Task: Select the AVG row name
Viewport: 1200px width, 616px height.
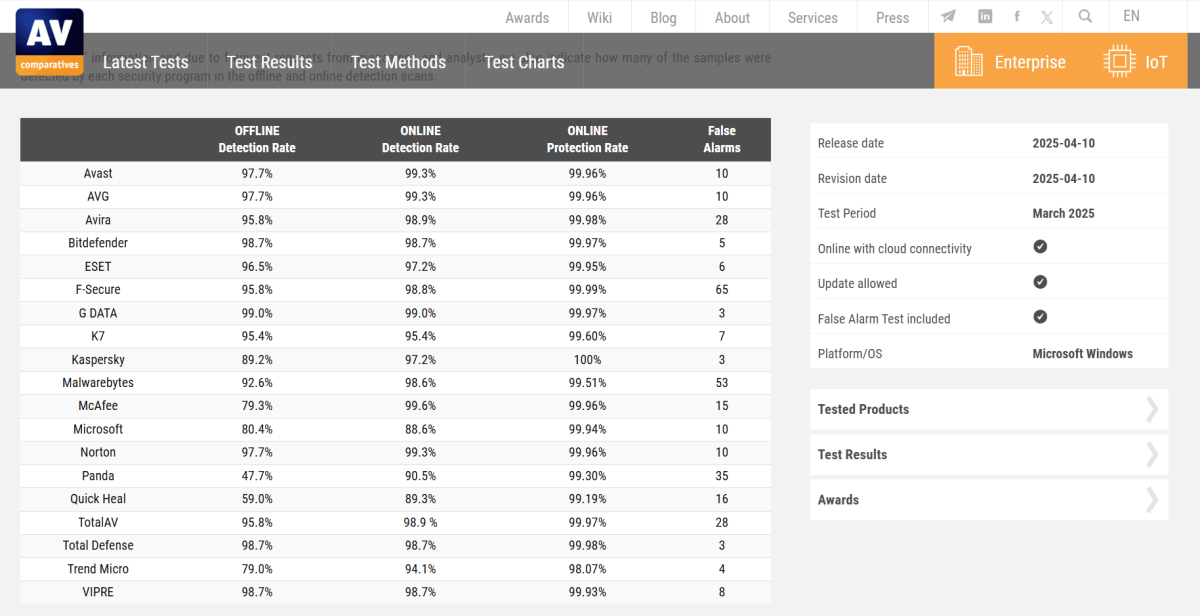Action: click(x=98, y=196)
